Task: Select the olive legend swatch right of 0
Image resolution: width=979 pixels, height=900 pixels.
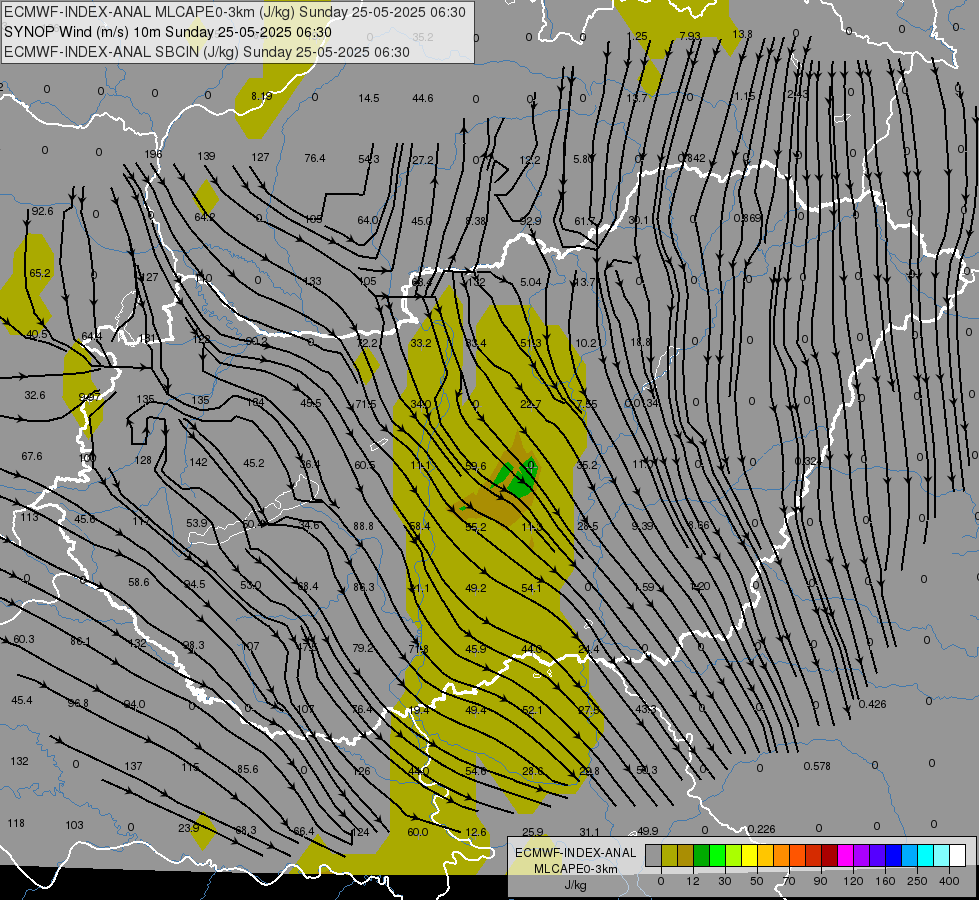Action: 669,855
